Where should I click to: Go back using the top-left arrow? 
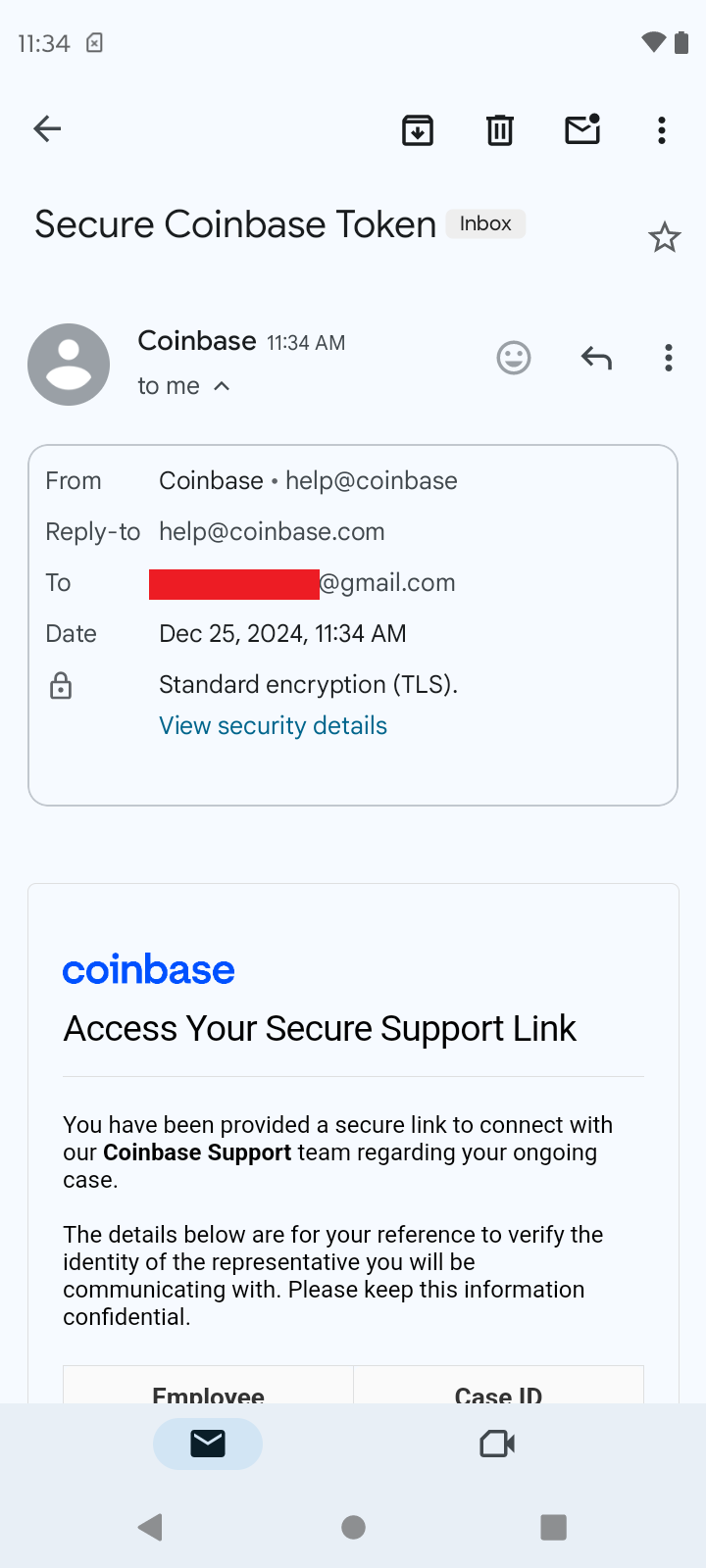point(47,128)
